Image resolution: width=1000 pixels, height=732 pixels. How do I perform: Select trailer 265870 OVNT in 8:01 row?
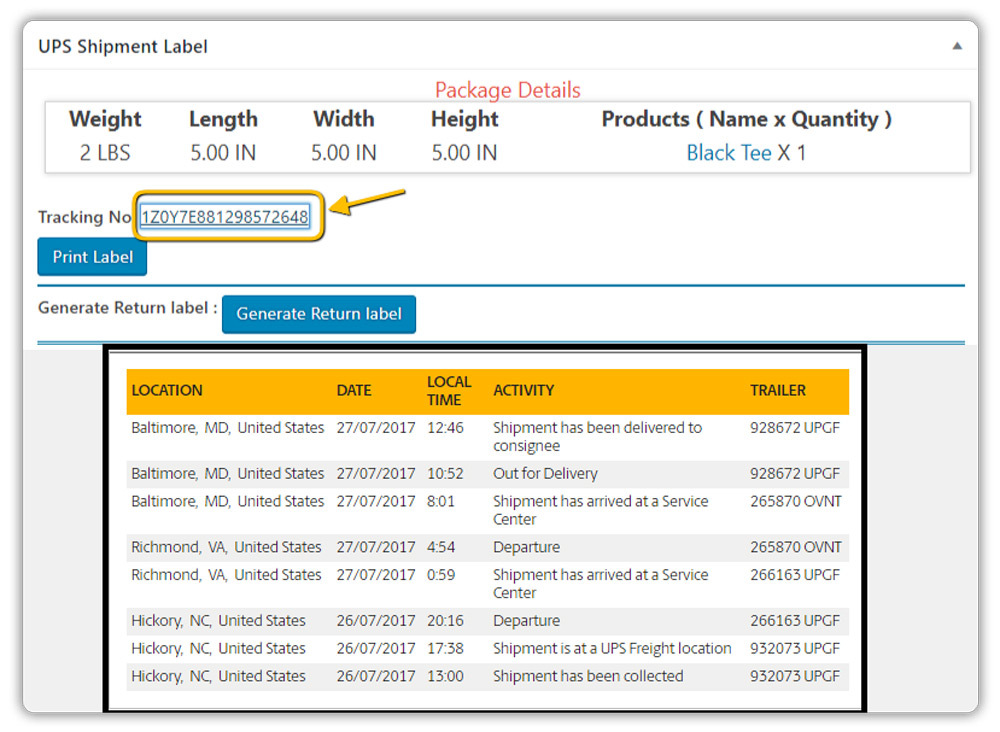click(796, 501)
